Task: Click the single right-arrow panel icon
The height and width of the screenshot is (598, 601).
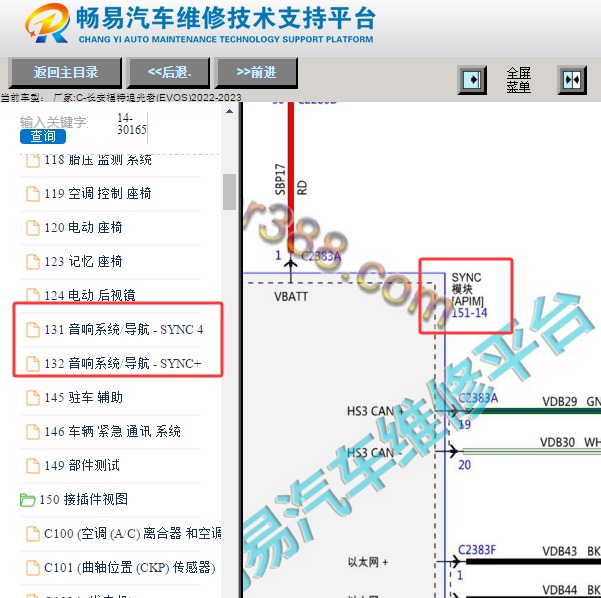Action: (x=472, y=80)
